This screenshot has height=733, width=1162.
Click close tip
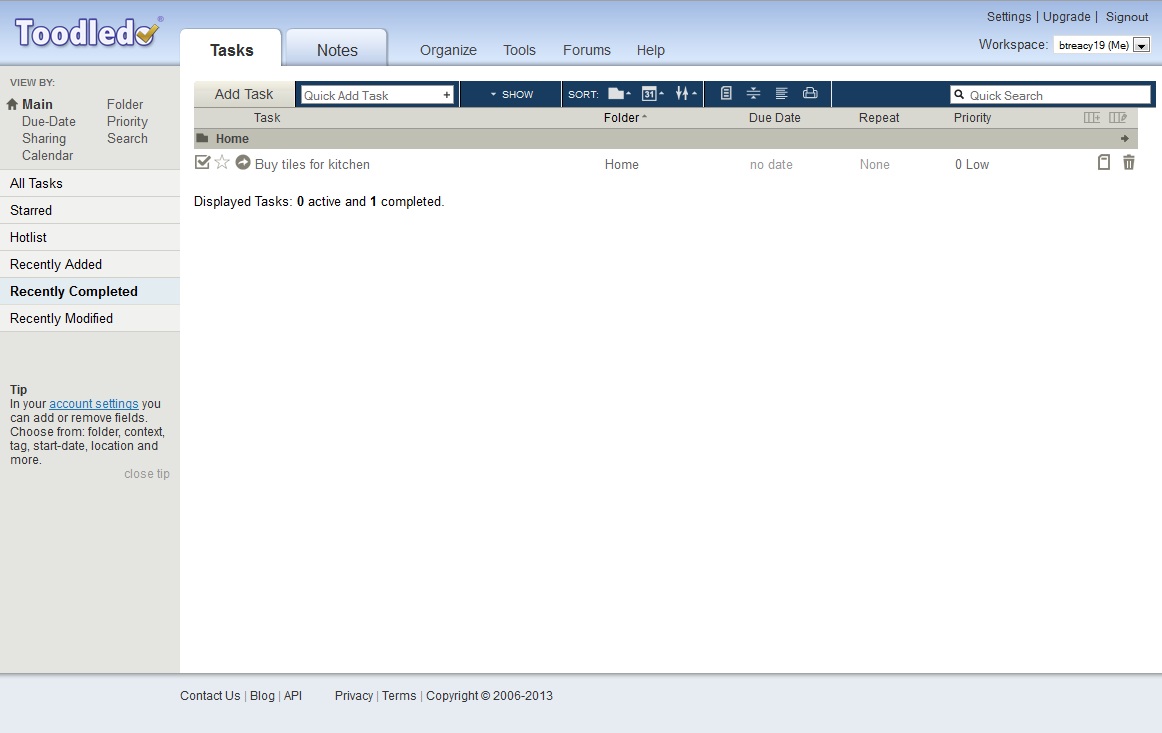pyautogui.click(x=147, y=474)
